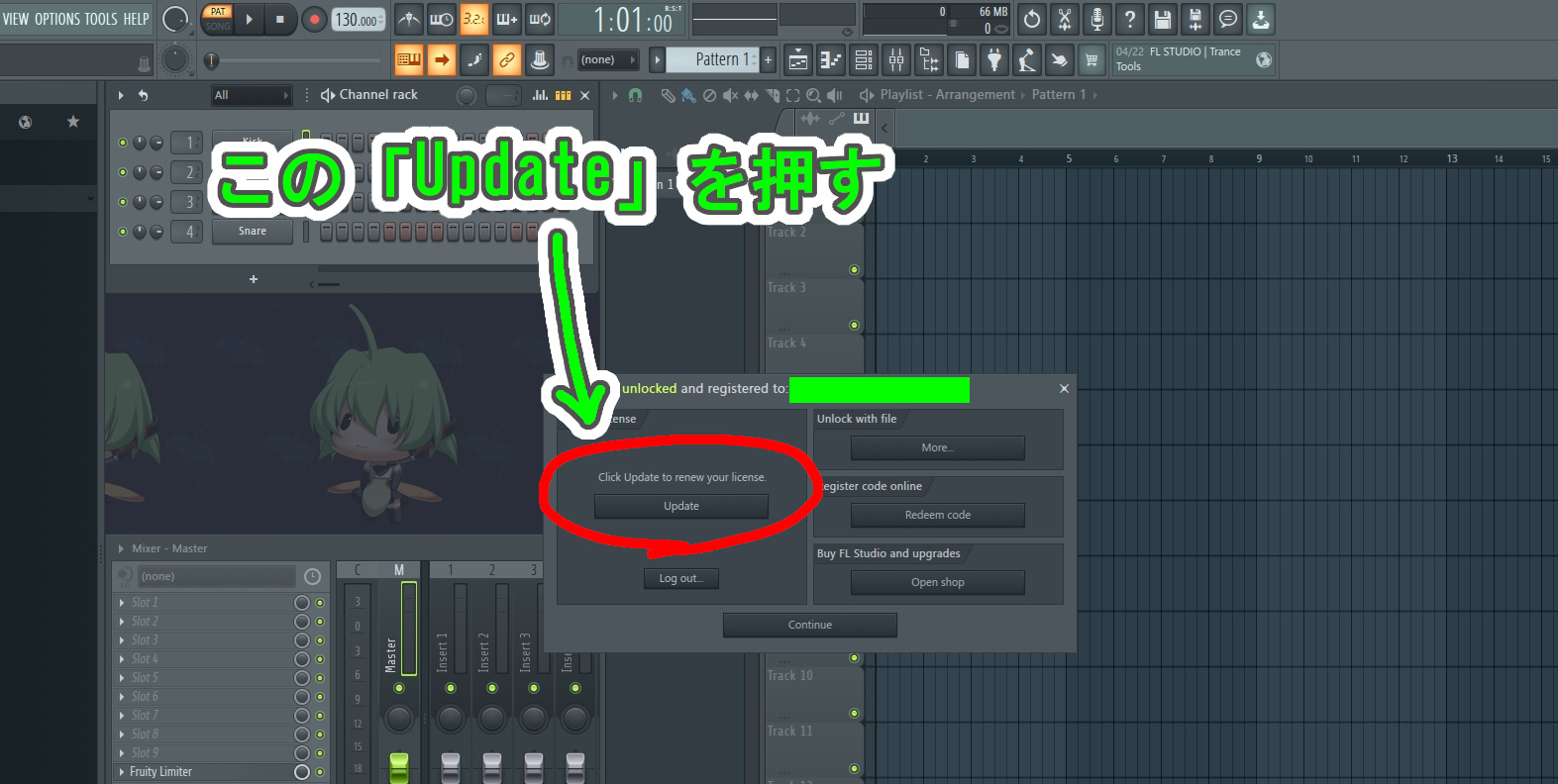Click the scissors audio editor icon
The width and height of the screenshot is (1558, 784).
click(x=1065, y=19)
